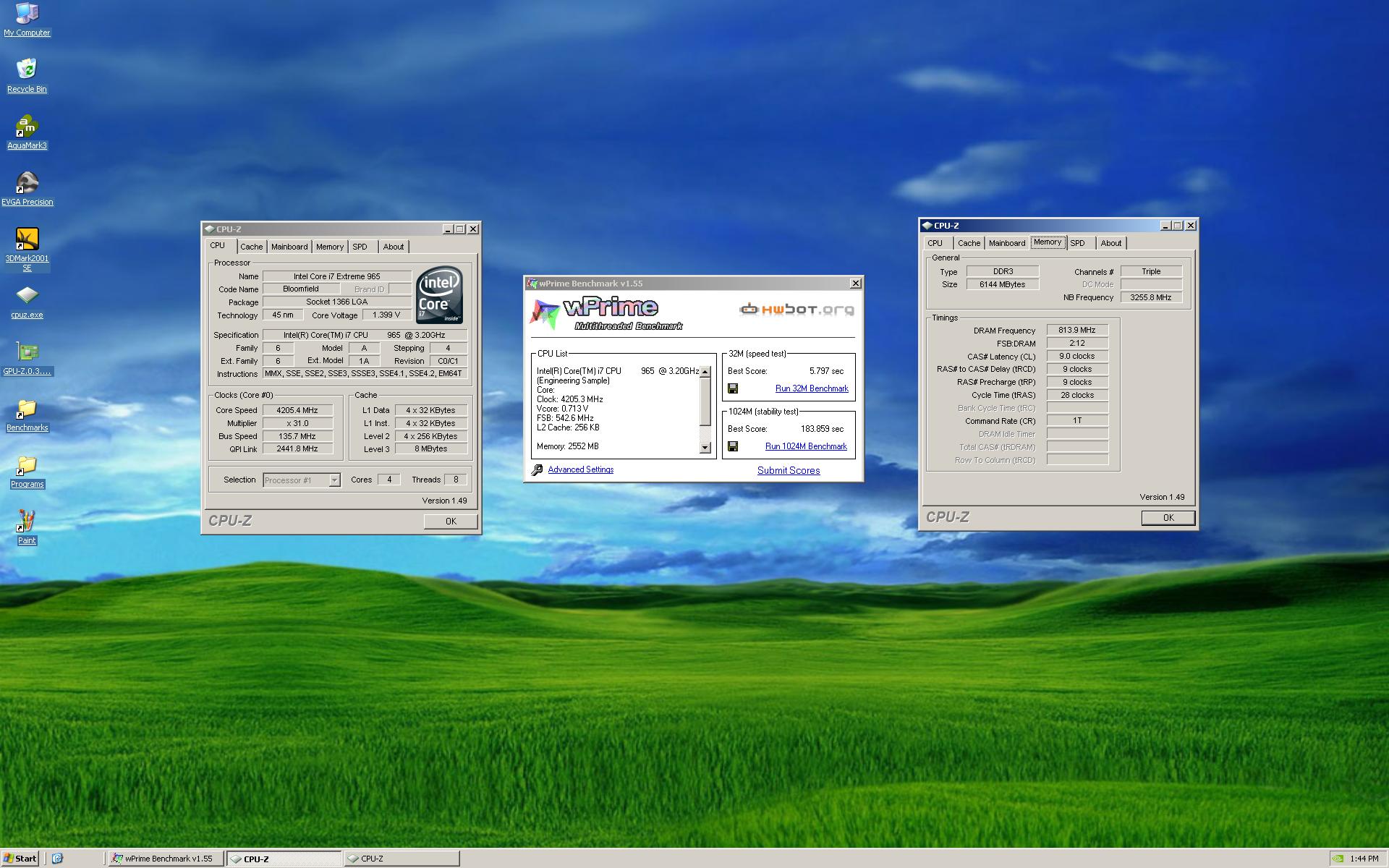This screenshot has width=1389, height=868.
Task: Click CPU List scrollbar thumb
Action: [x=705, y=401]
